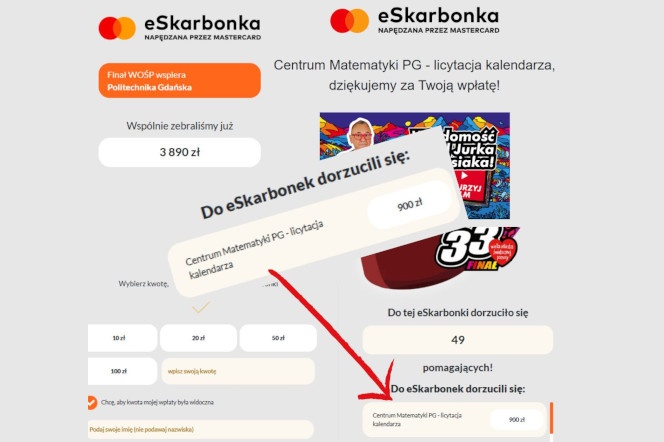Click the 'Podaj swoje imię' input field
This screenshot has height=442, width=664.
click(201, 429)
